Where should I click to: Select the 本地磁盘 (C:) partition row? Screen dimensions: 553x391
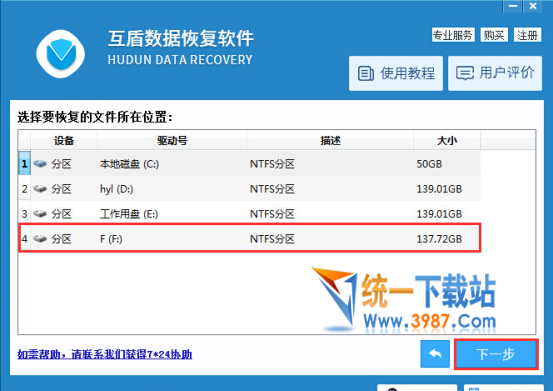point(249,164)
